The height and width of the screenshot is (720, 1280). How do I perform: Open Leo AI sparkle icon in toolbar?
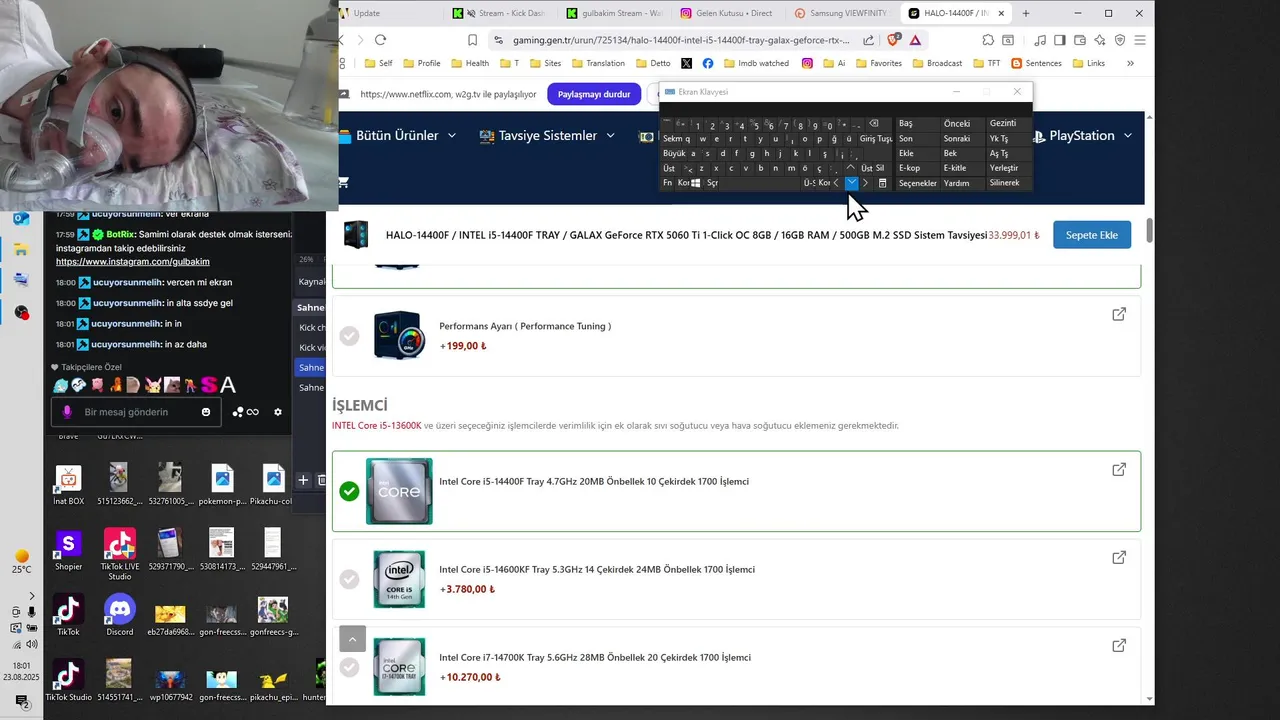tap(1100, 40)
